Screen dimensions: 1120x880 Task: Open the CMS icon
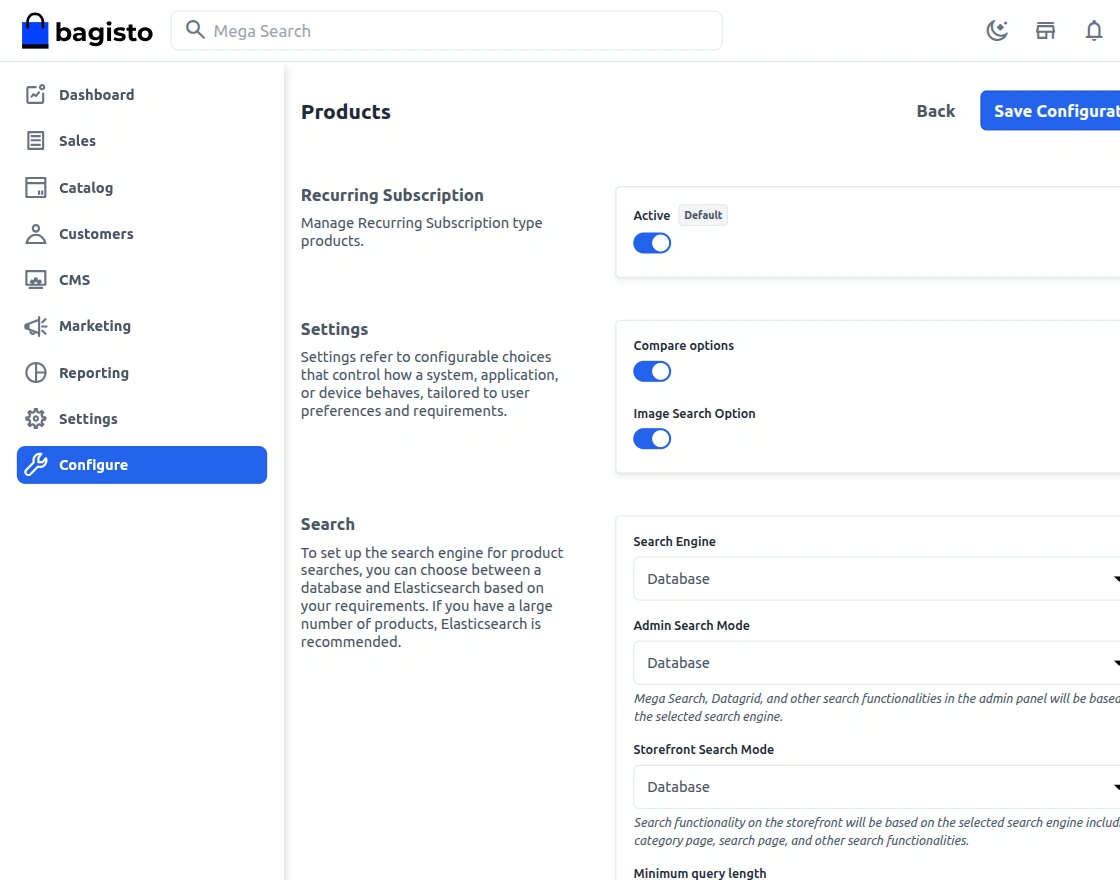coord(33,279)
